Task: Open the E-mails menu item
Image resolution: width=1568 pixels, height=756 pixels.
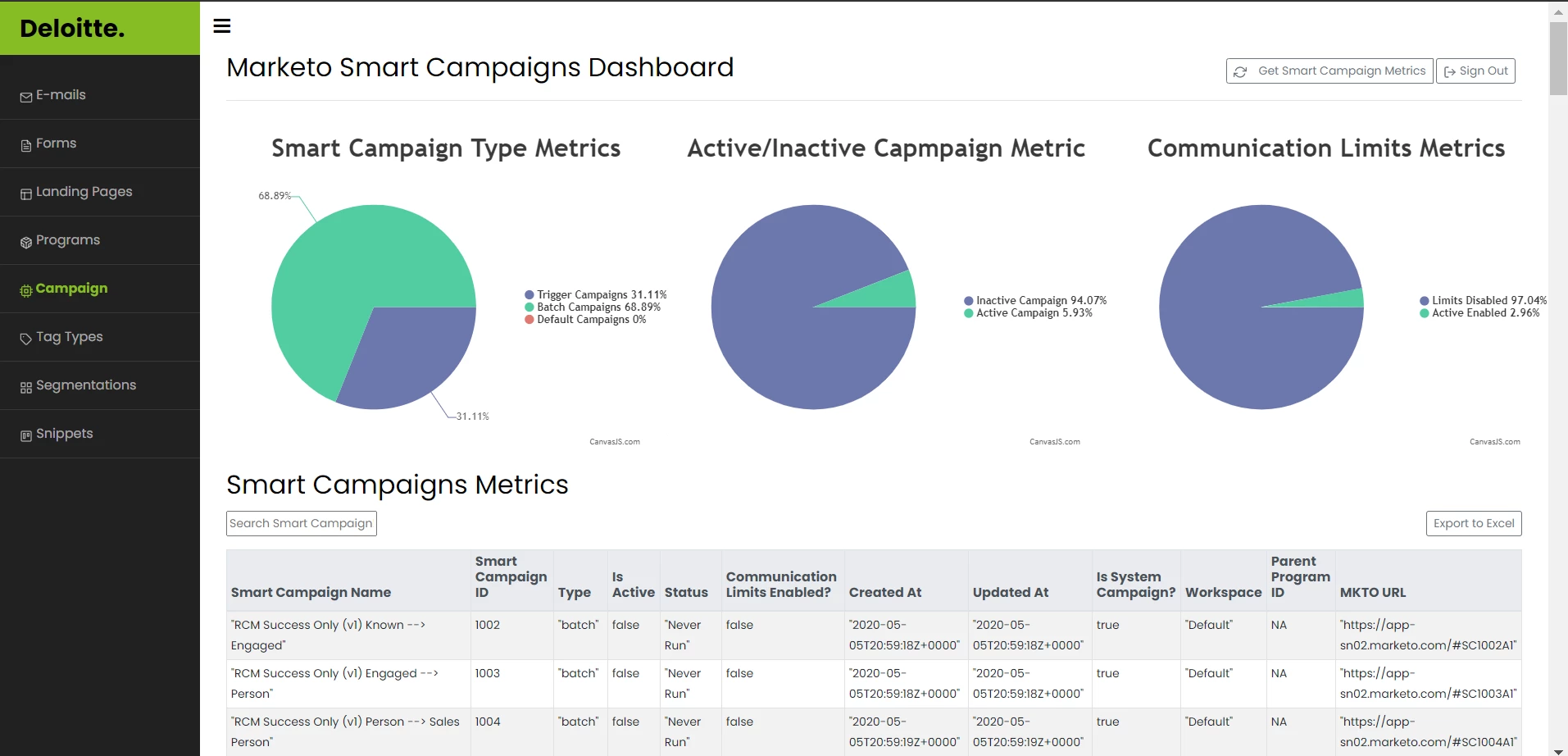Action: (100, 95)
